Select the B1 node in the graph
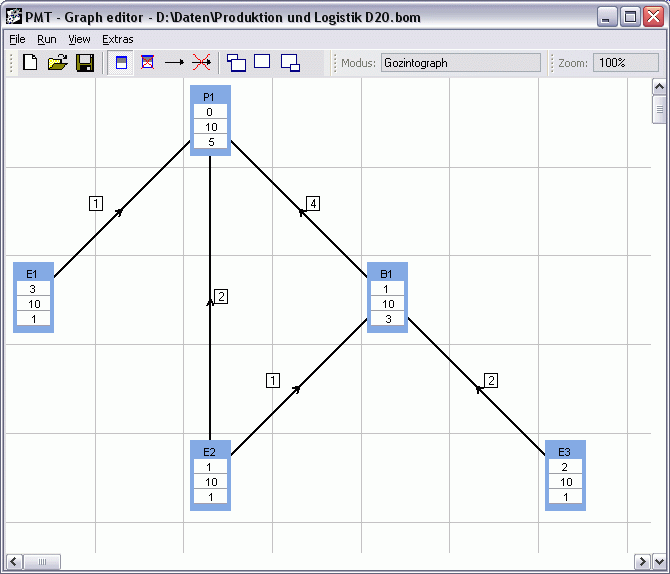Image resolution: width=670 pixels, height=574 pixels. [387, 274]
